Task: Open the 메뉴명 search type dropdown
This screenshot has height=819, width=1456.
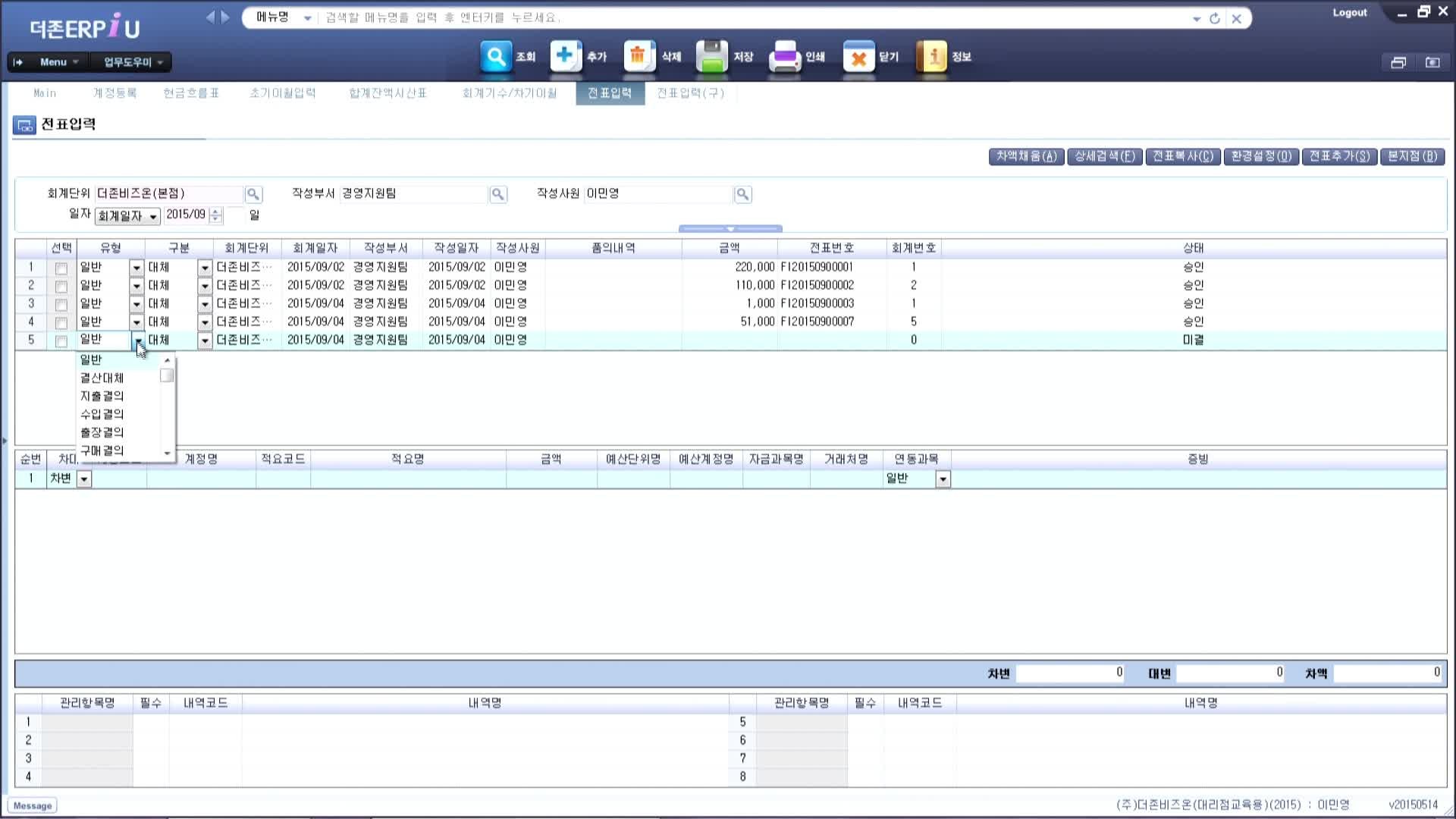Action: (x=307, y=18)
